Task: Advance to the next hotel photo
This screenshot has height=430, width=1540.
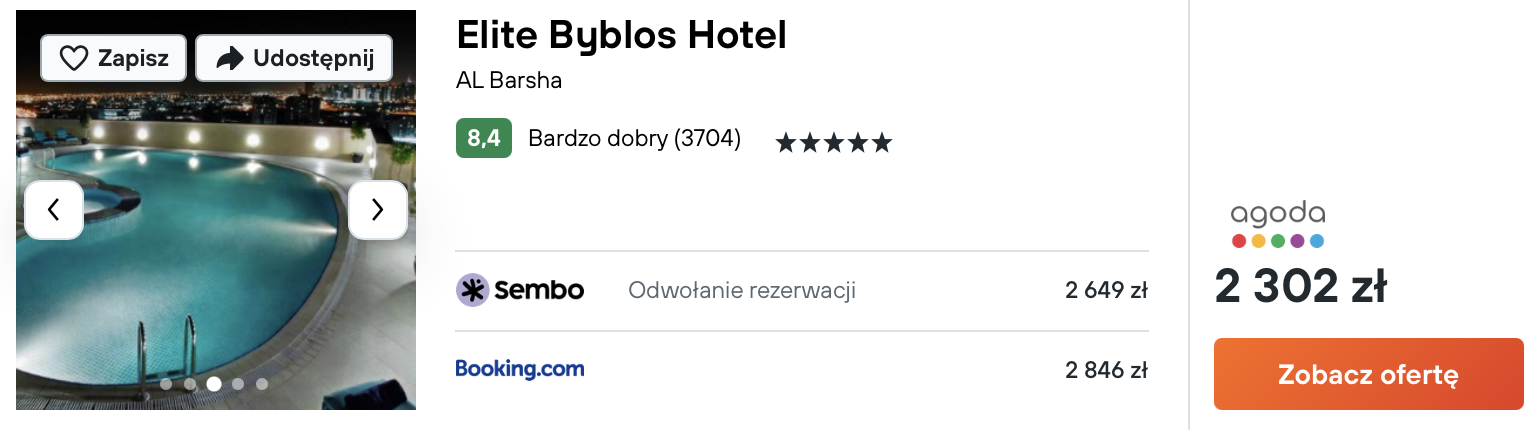Action: click(x=377, y=210)
